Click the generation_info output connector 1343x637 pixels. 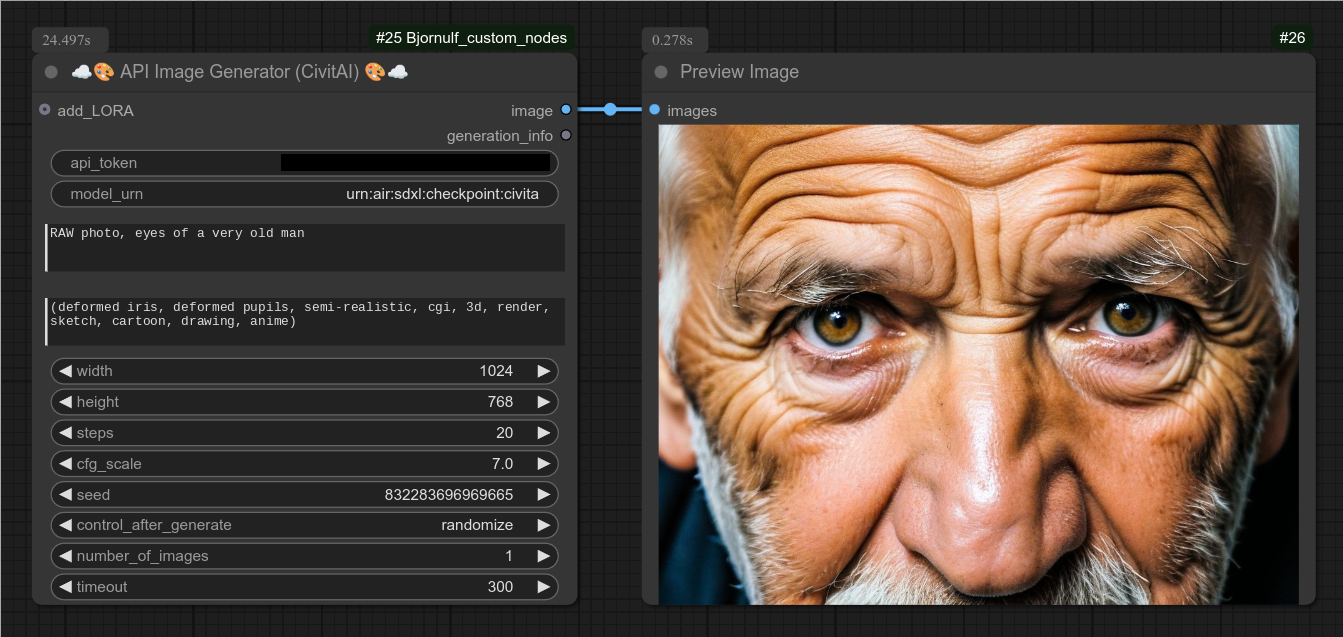[566, 135]
